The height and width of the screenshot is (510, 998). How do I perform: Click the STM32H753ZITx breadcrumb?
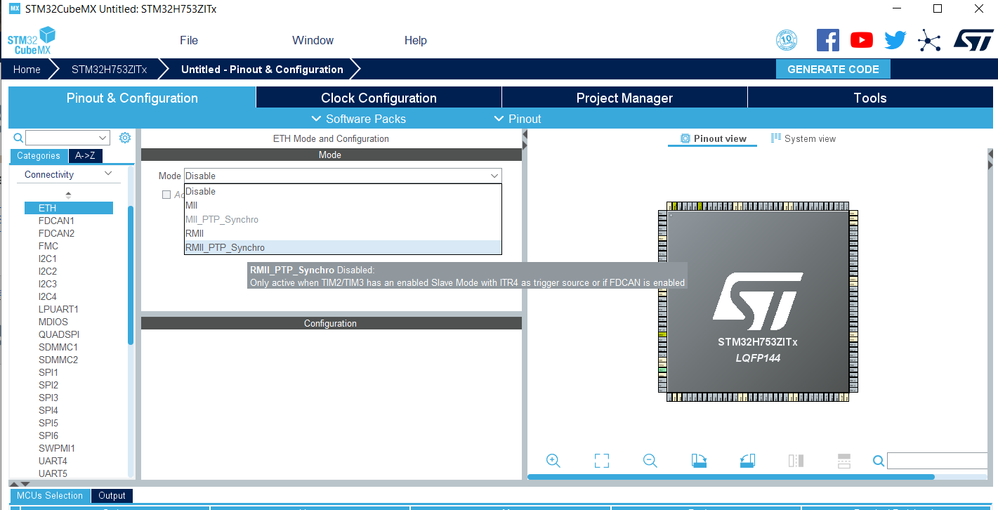pos(109,69)
